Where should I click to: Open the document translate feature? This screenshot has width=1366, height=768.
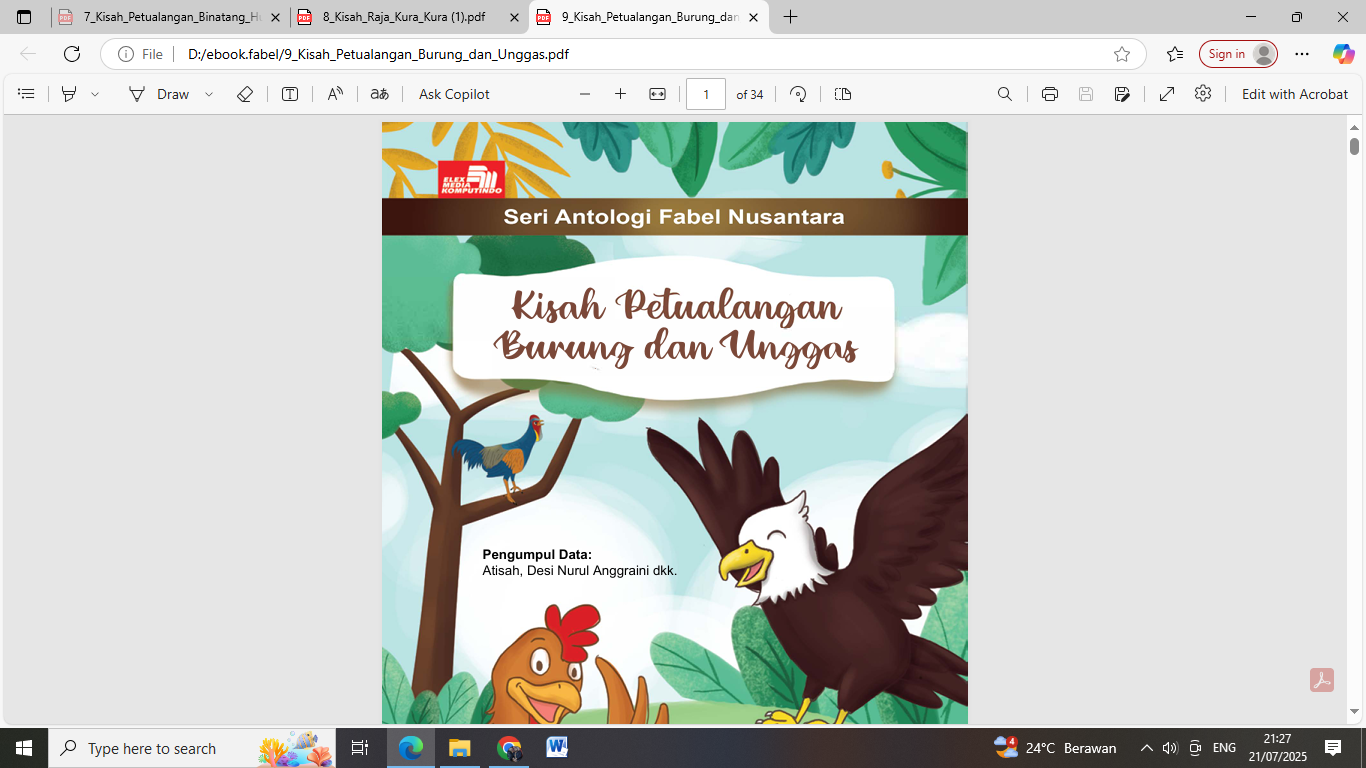pos(379,93)
